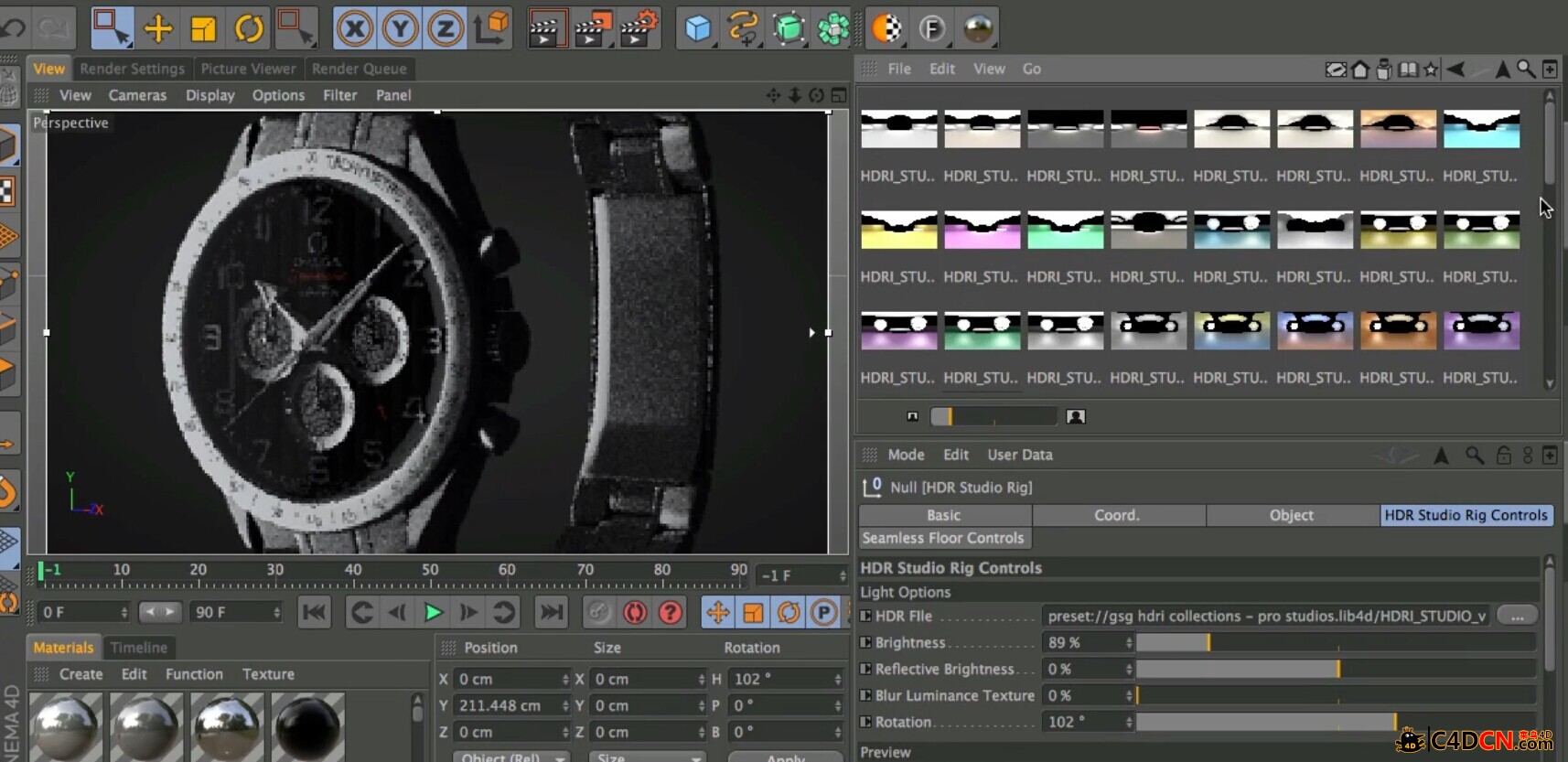The width and height of the screenshot is (1568, 762).
Task: Click Brightness 89 % stepper arrows
Action: tap(1129, 642)
